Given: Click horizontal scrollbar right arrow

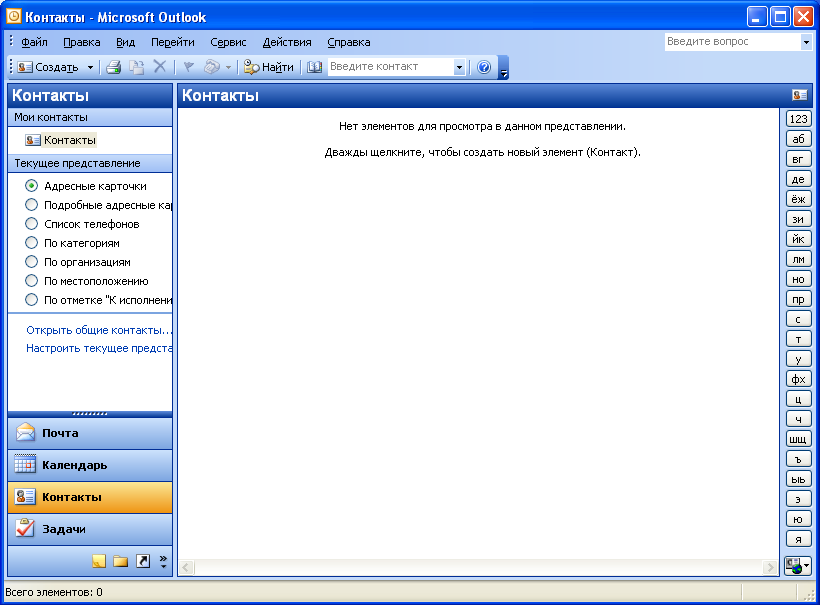Looking at the screenshot, I should [x=770, y=567].
